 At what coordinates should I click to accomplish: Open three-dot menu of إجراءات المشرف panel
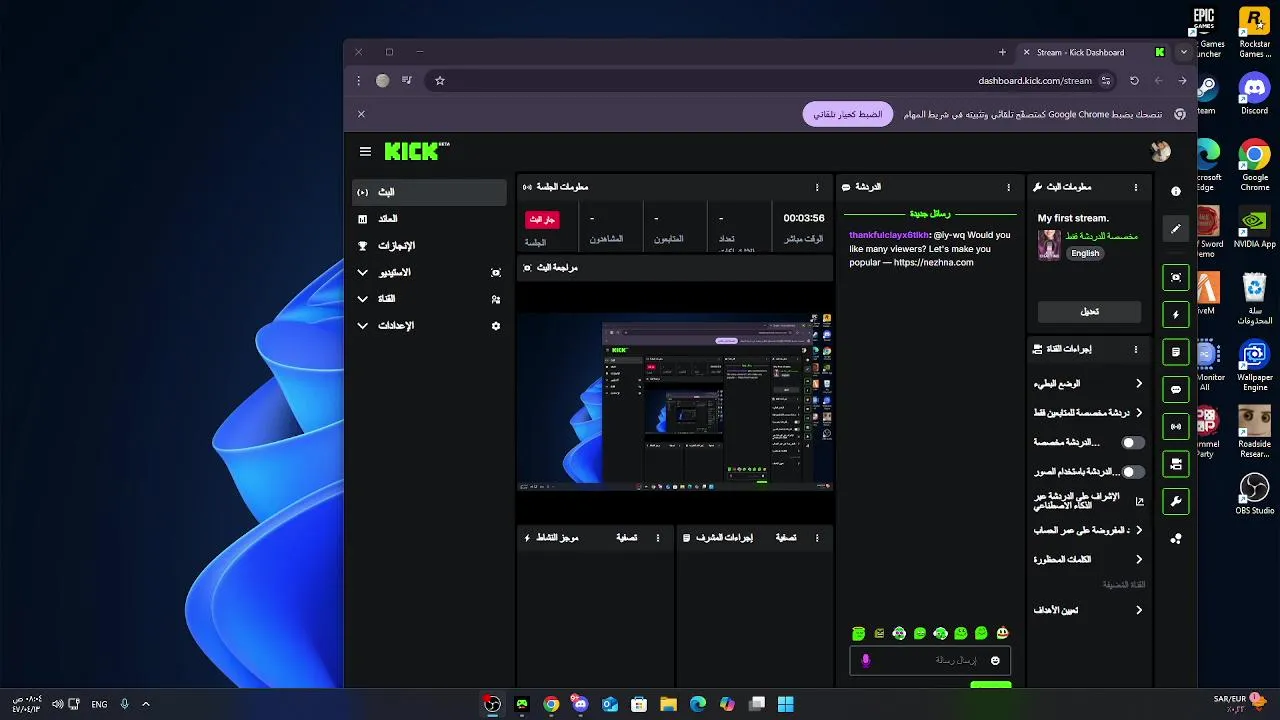pos(817,538)
